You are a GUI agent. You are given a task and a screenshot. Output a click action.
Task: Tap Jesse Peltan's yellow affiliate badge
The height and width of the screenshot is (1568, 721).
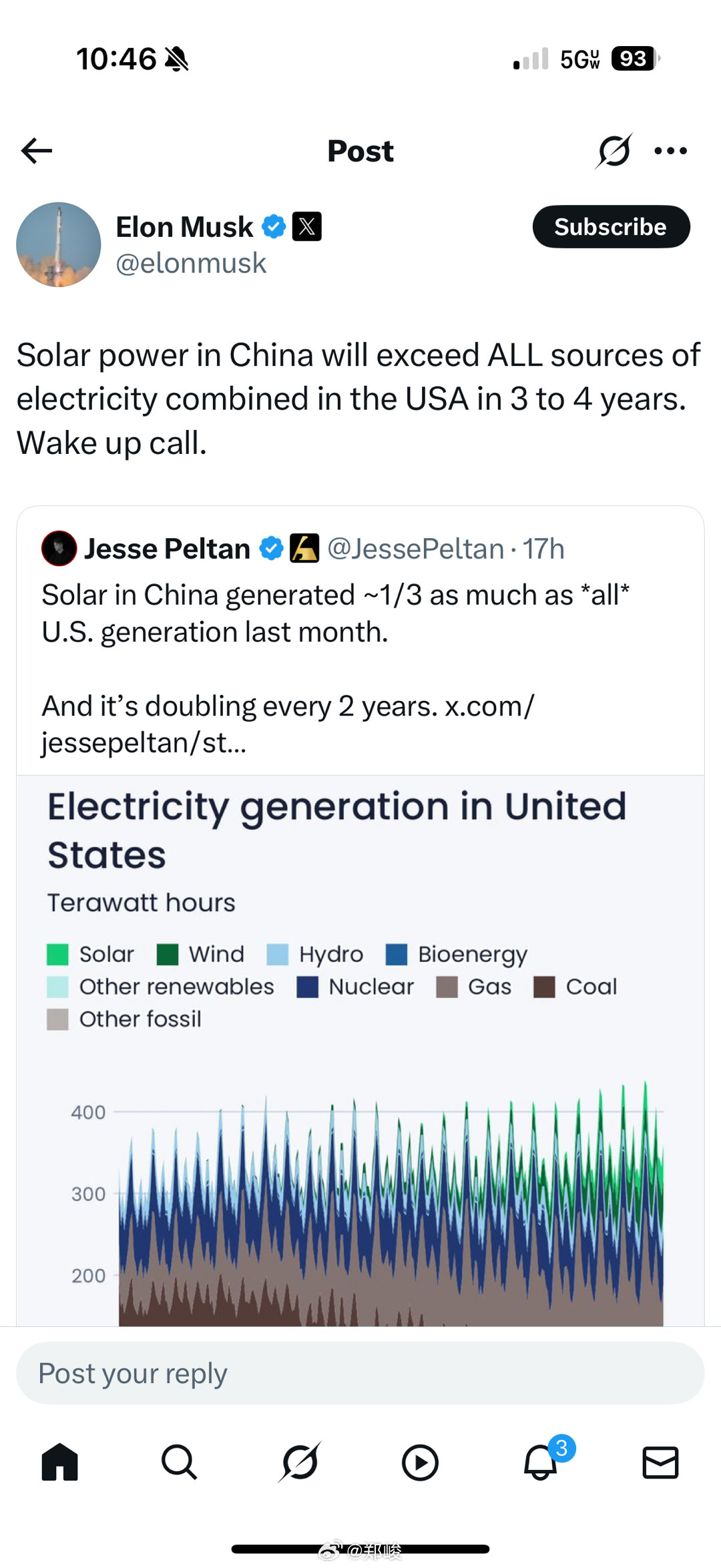304,549
